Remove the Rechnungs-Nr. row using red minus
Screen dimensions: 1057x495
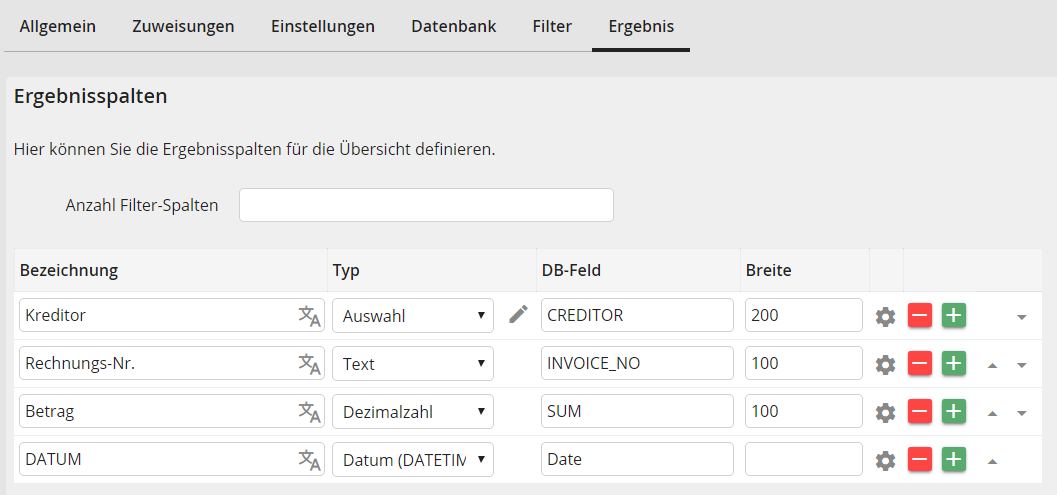[x=920, y=364]
